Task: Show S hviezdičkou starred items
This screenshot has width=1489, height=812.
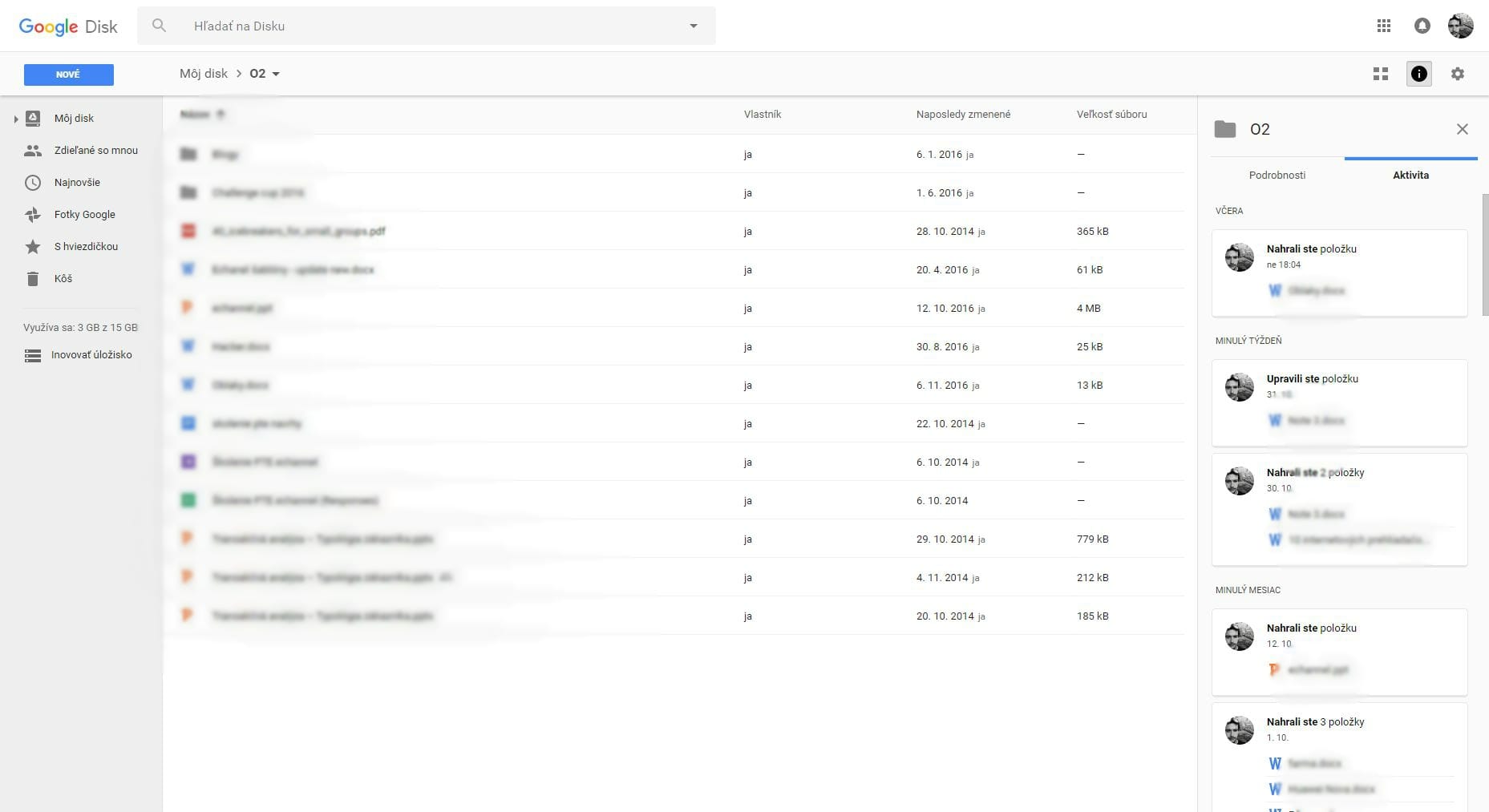Action: click(x=85, y=246)
